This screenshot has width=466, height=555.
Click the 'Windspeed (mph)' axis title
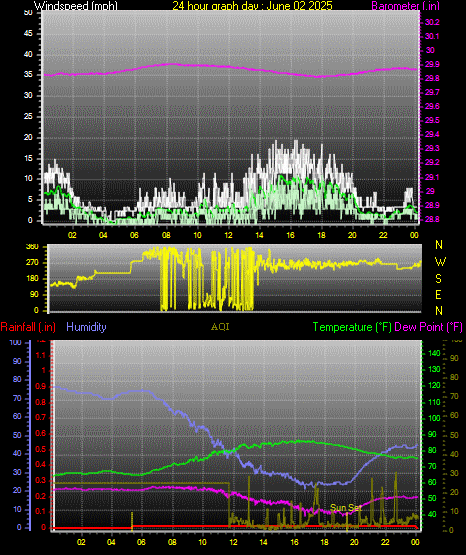(75, 5)
